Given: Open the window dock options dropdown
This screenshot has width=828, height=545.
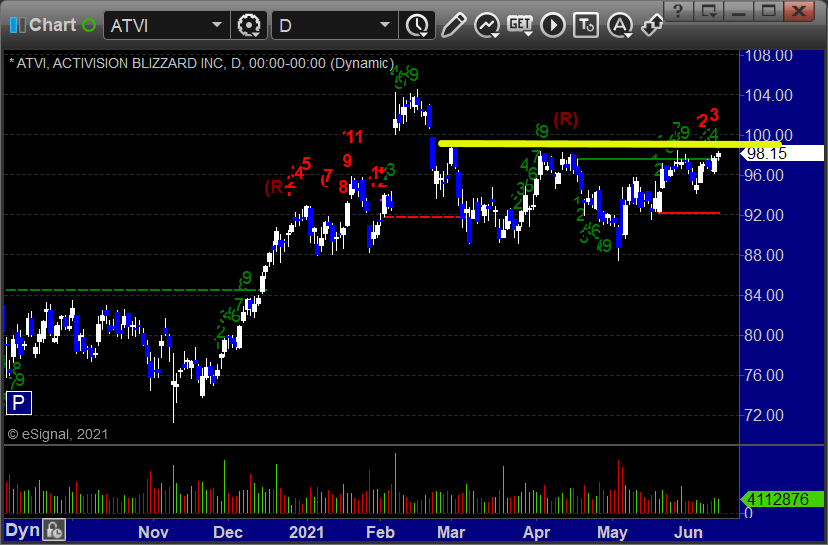Looking at the screenshot, I should tap(708, 11).
